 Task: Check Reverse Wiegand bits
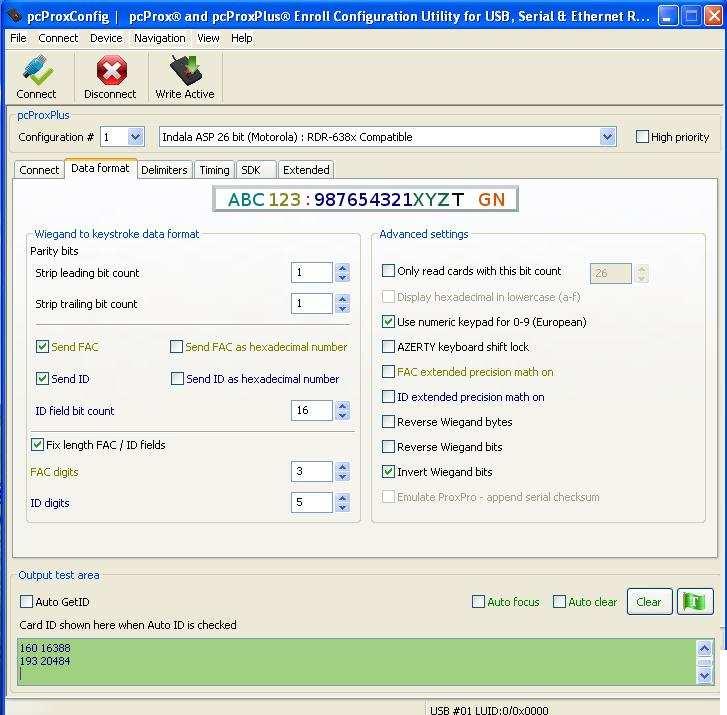tap(388, 447)
